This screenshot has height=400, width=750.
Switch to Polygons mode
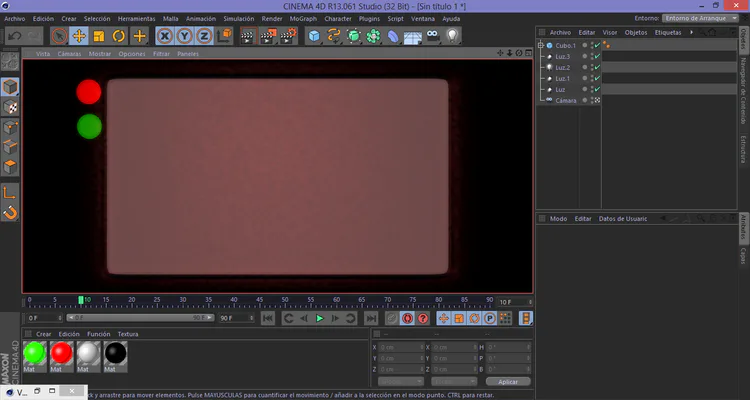click(10, 167)
